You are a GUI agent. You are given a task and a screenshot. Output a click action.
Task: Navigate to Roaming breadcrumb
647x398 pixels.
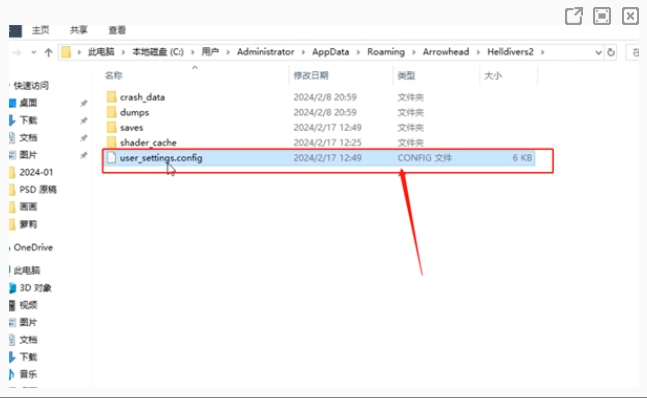coord(386,52)
